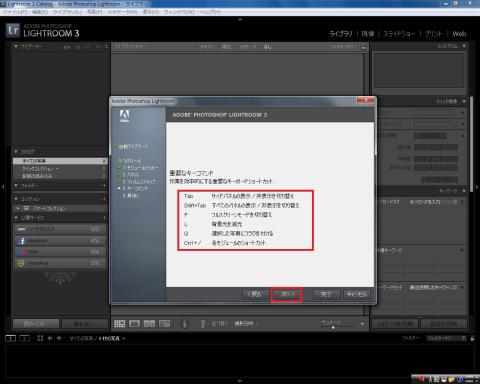Select Survey view icon in toolbar
Viewport: 480px width, 384px height.
tap(164, 323)
